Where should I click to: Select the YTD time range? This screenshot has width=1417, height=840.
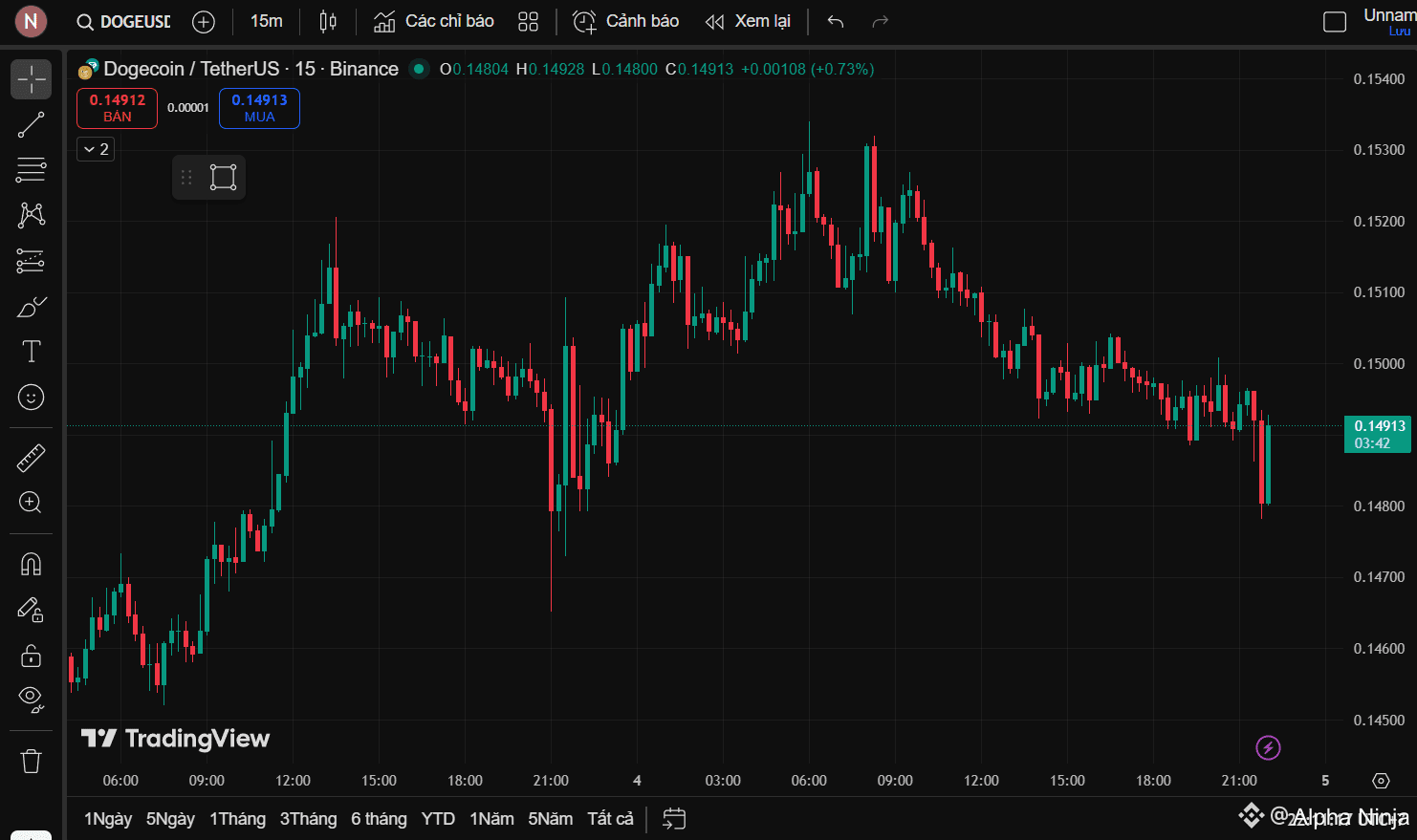click(x=438, y=819)
